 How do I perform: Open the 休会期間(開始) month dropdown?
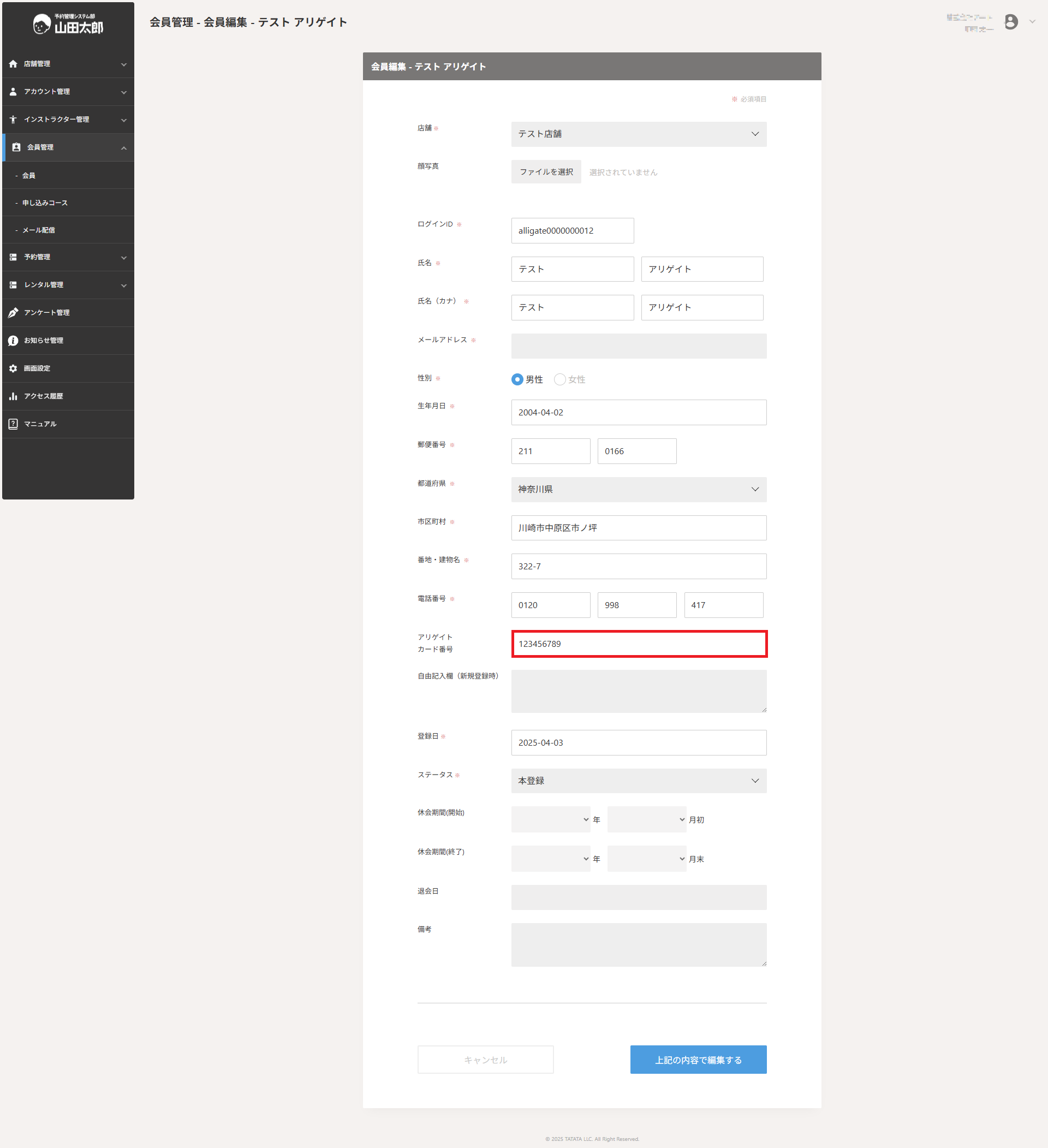click(x=647, y=819)
